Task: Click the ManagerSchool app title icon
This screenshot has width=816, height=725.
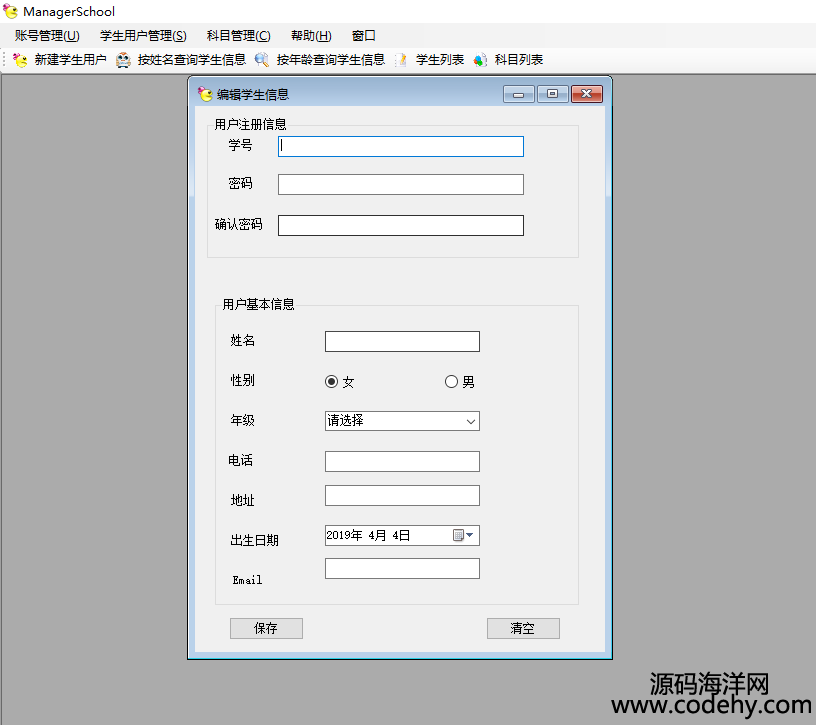Action: (11, 12)
